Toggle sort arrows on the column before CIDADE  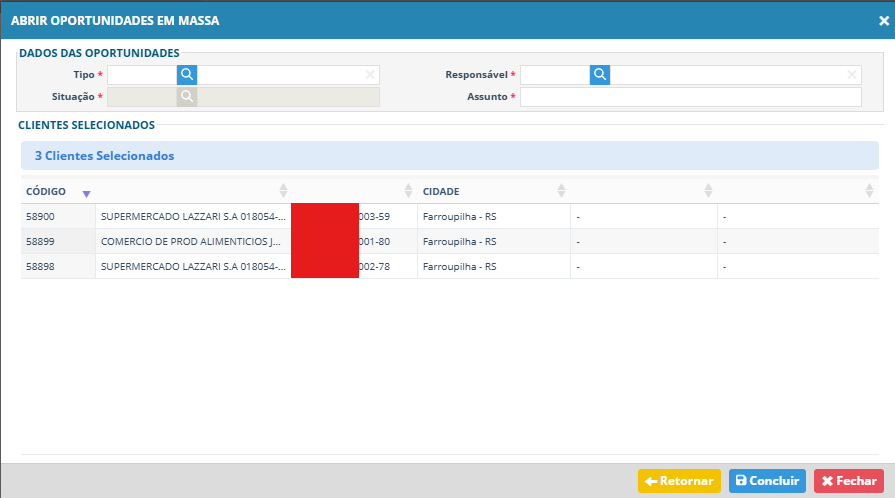[408, 191]
